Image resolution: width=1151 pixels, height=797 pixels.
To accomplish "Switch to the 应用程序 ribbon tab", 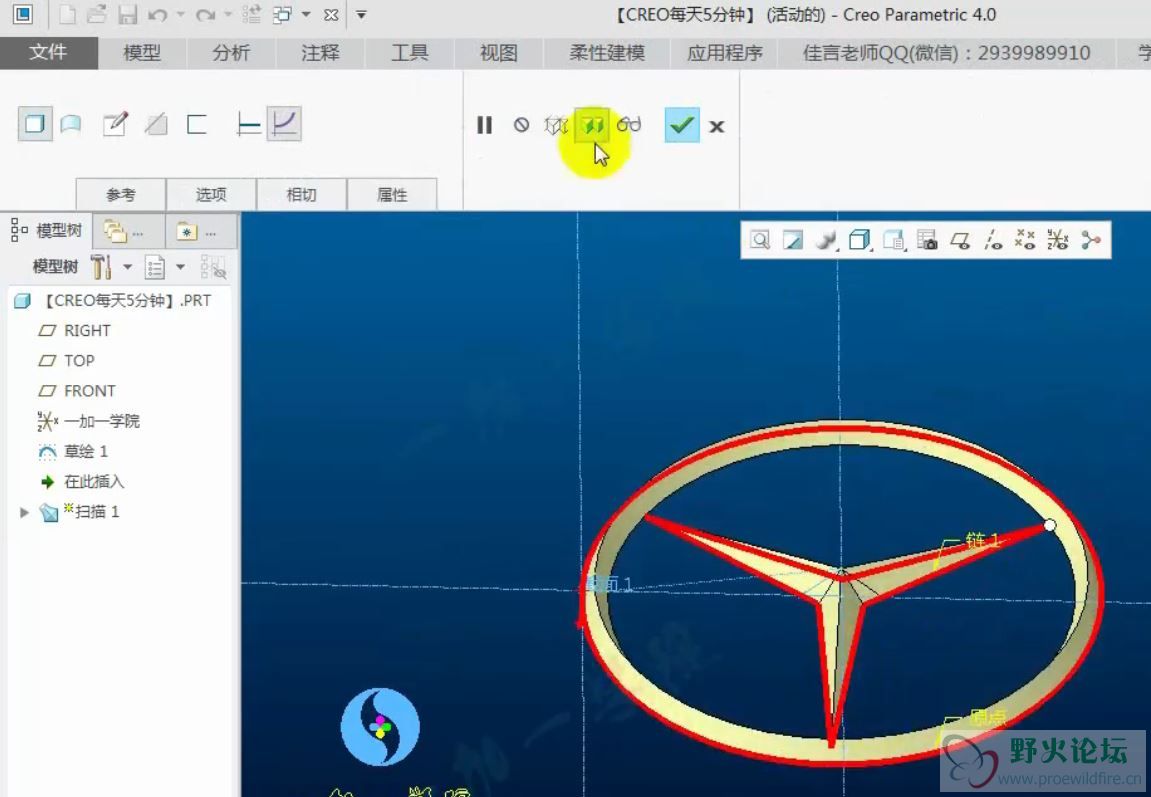I will point(725,53).
